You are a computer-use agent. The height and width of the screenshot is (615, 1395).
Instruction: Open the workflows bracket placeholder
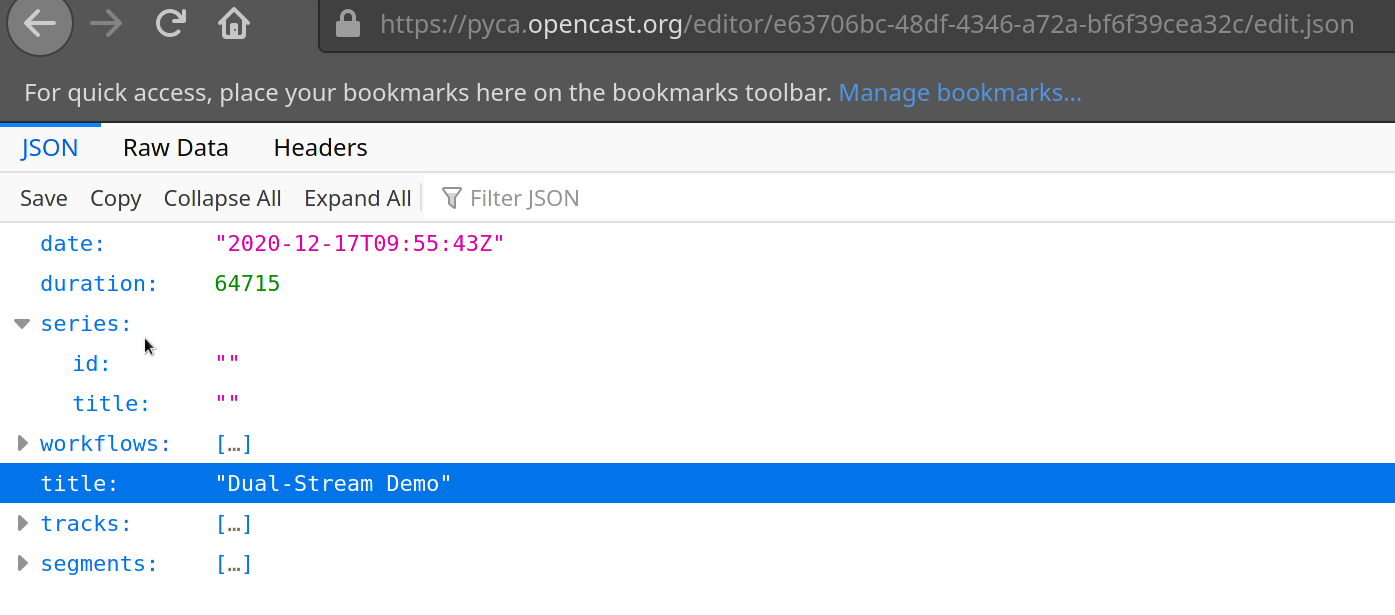234,443
